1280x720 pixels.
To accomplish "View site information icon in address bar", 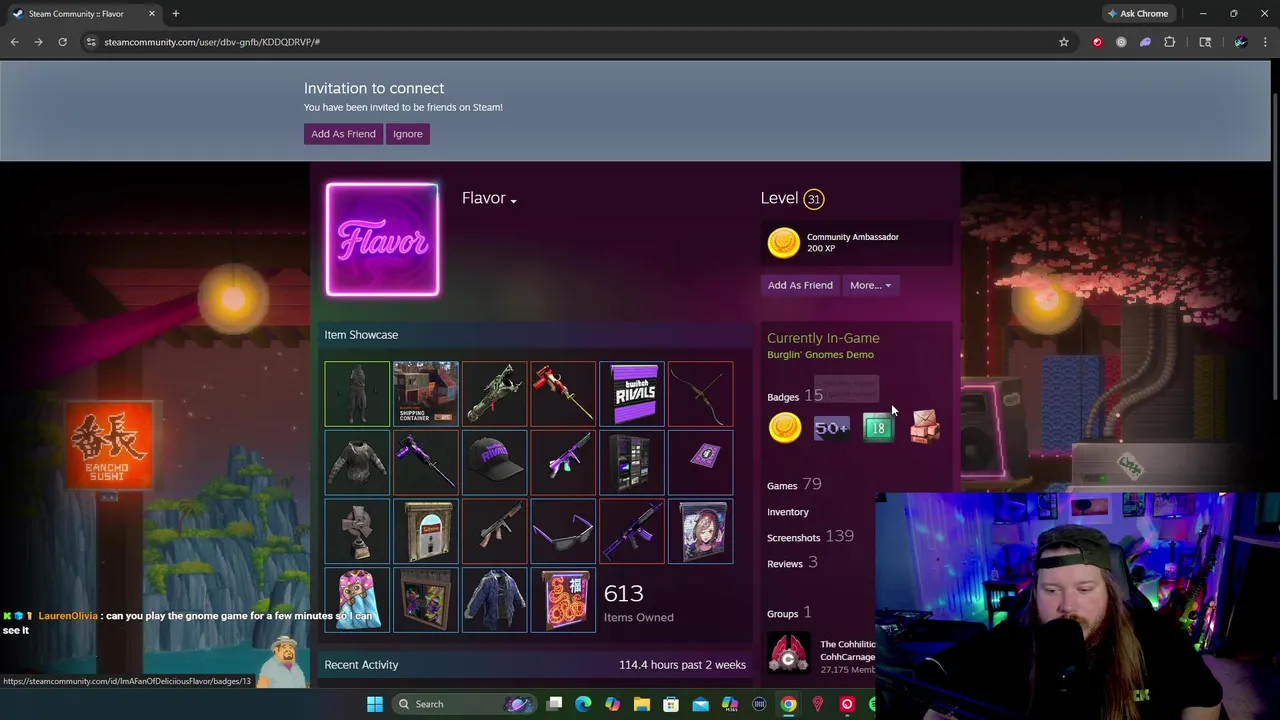I will click(91, 42).
